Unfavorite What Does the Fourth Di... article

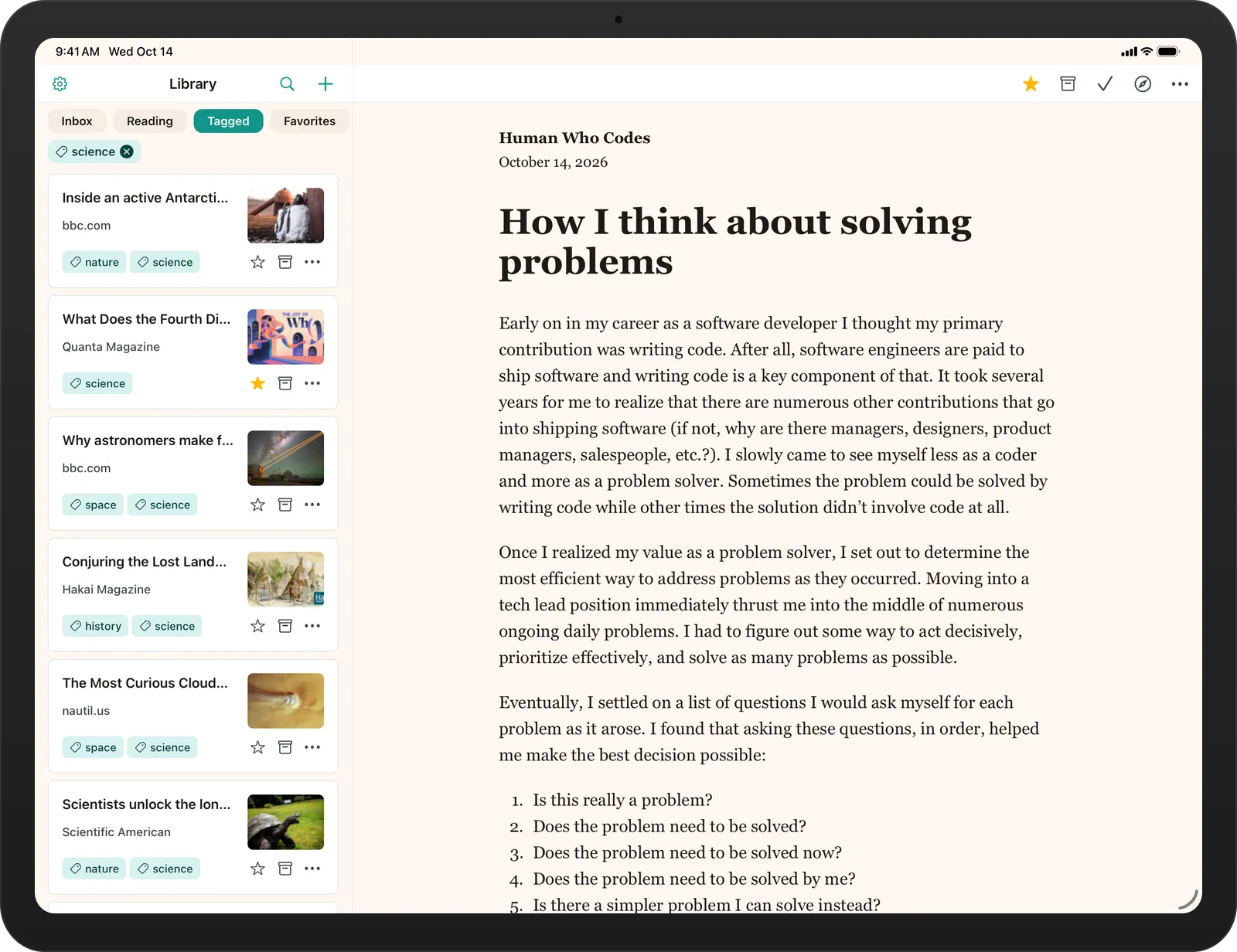(x=257, y=383)
